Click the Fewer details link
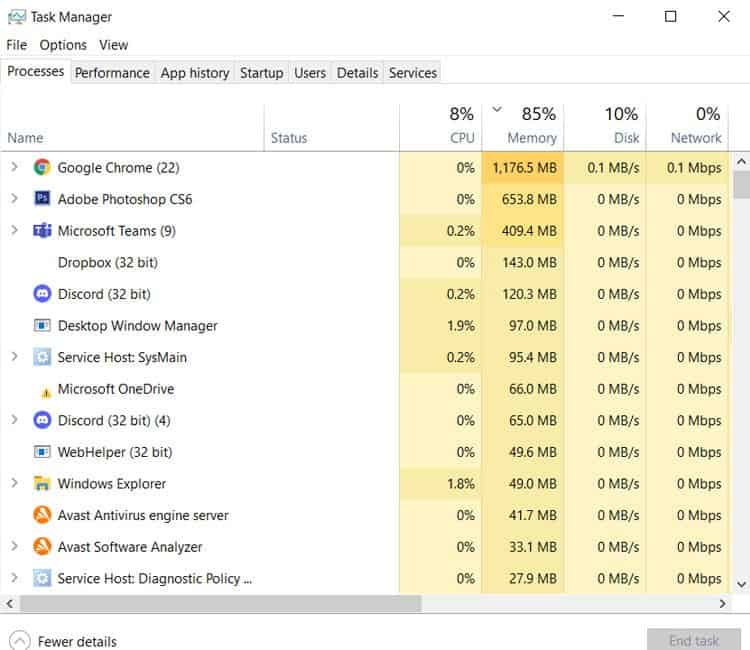Viewport: 750px width, 650px height. coord(77,641)
